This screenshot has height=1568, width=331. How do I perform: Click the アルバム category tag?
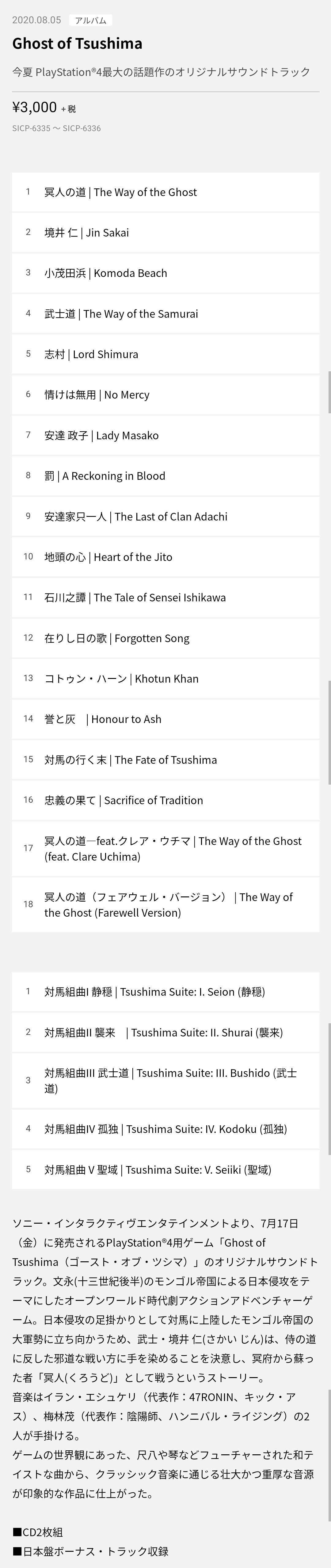pos(91,20)
